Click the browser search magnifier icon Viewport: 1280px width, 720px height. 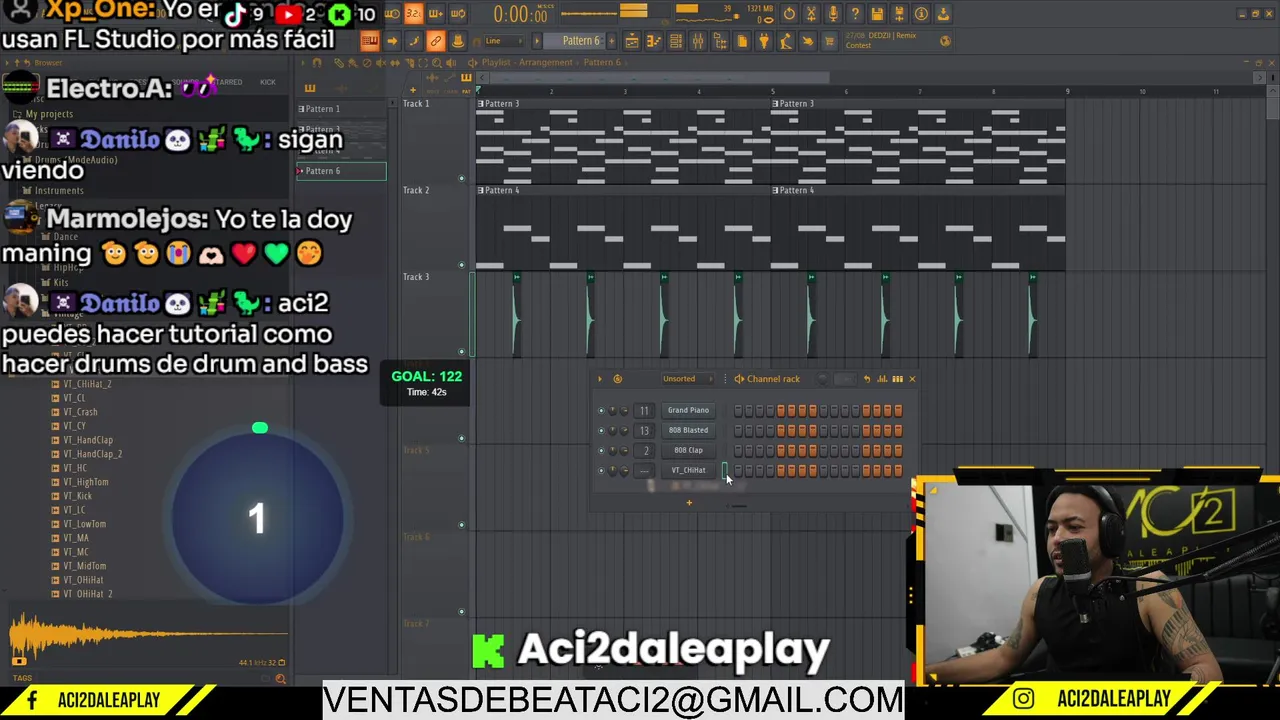(281, 679)
